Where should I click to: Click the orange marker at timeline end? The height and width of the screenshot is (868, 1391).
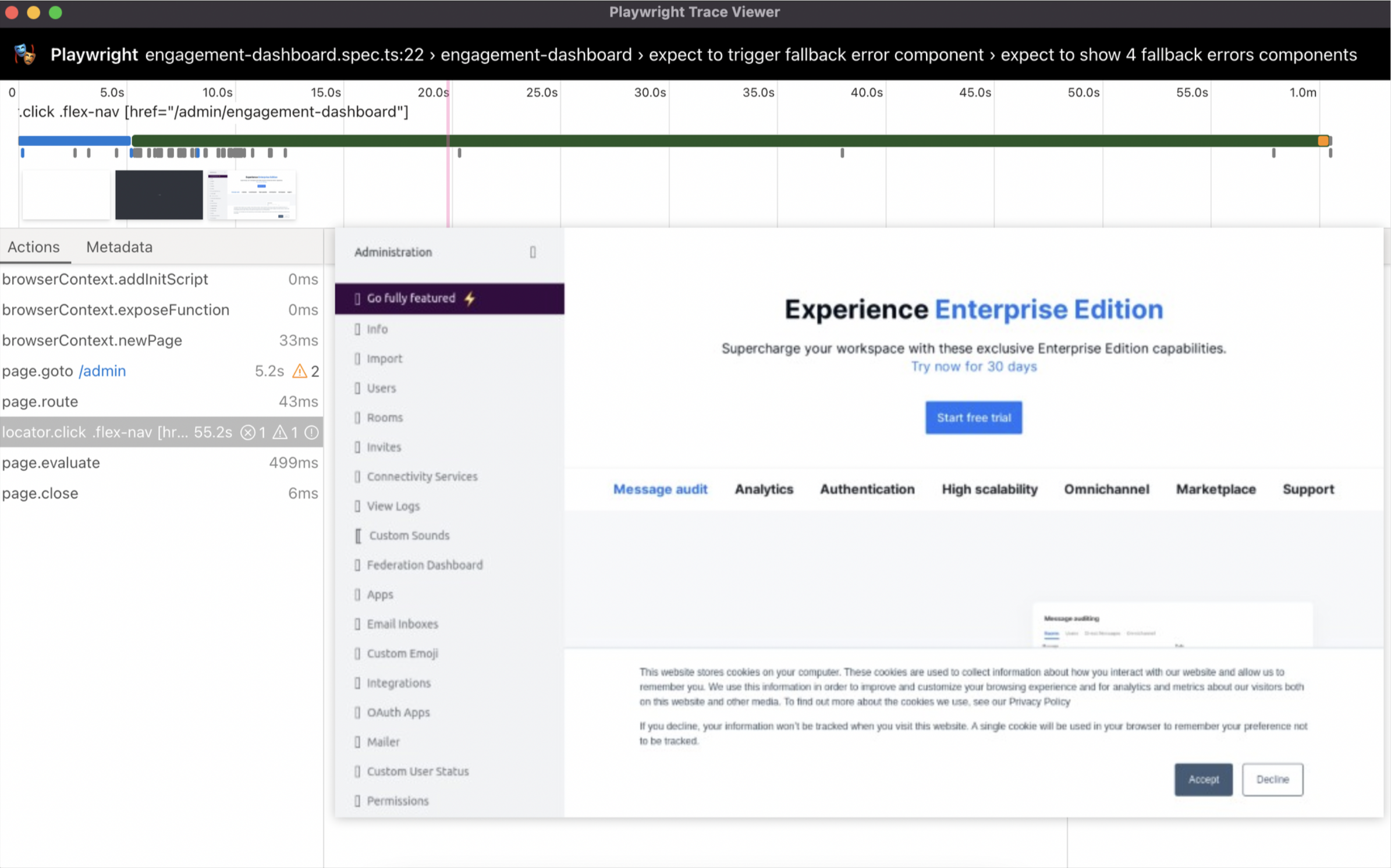point(1323,141)
